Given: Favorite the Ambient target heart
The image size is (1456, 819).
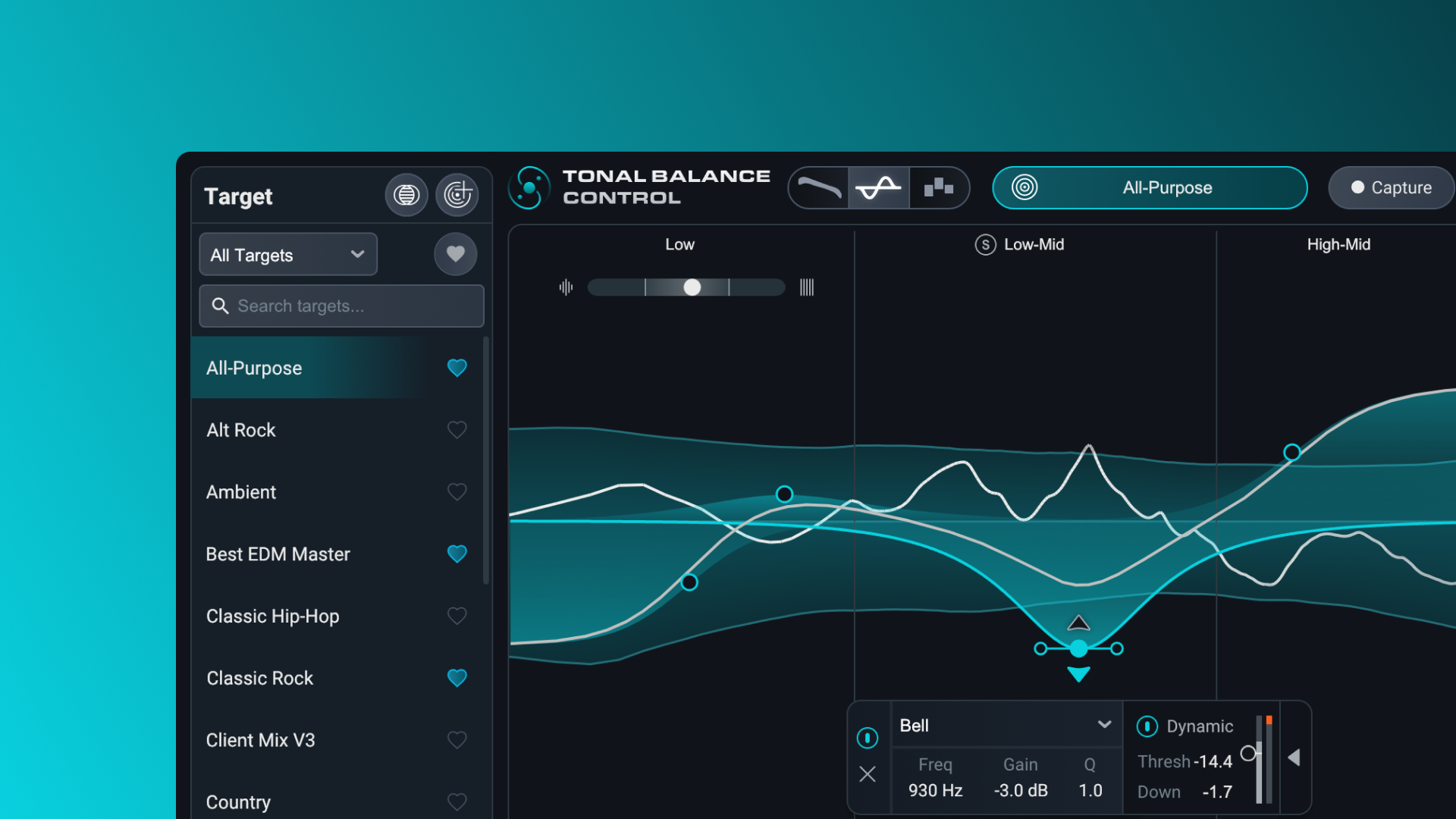Looking at the screenshot, I should (457, 492).
